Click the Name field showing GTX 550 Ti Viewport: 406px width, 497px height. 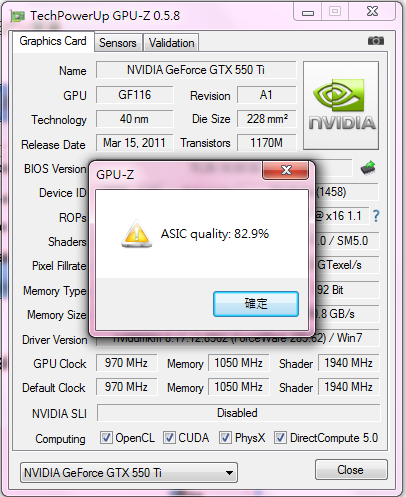click(196, 70)
